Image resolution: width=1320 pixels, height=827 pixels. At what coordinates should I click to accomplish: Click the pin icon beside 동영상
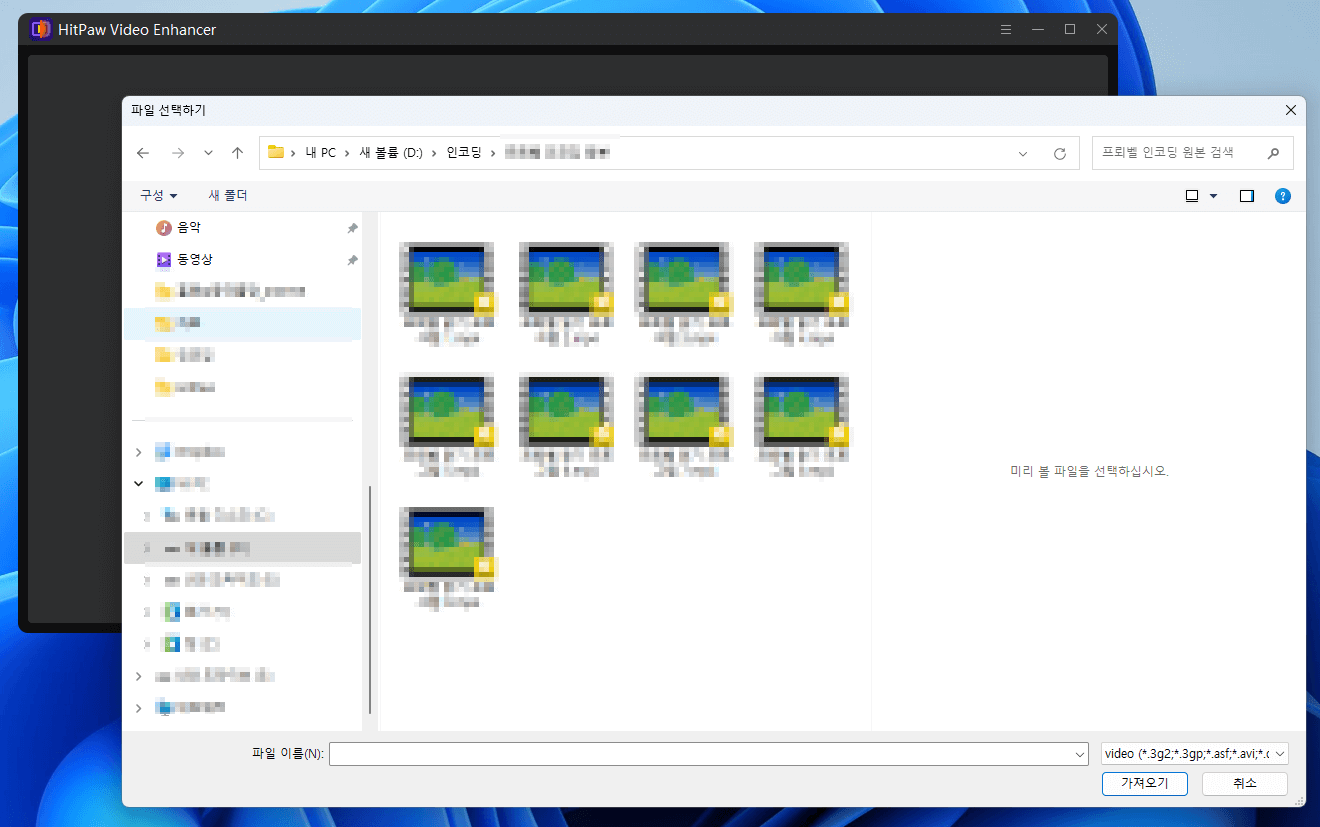pos(352,260)
